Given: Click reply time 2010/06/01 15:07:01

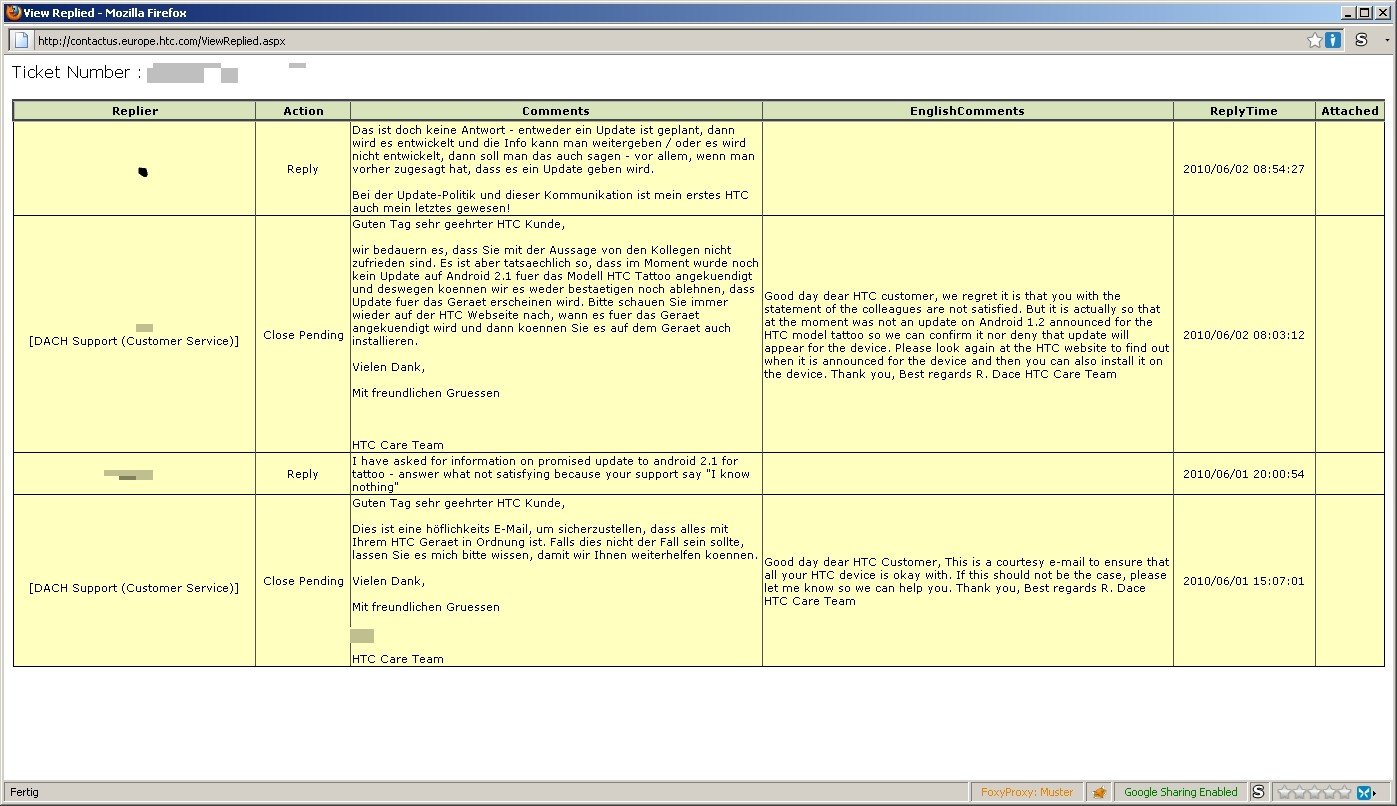Looking at the screenshot, I should 1243,581.
